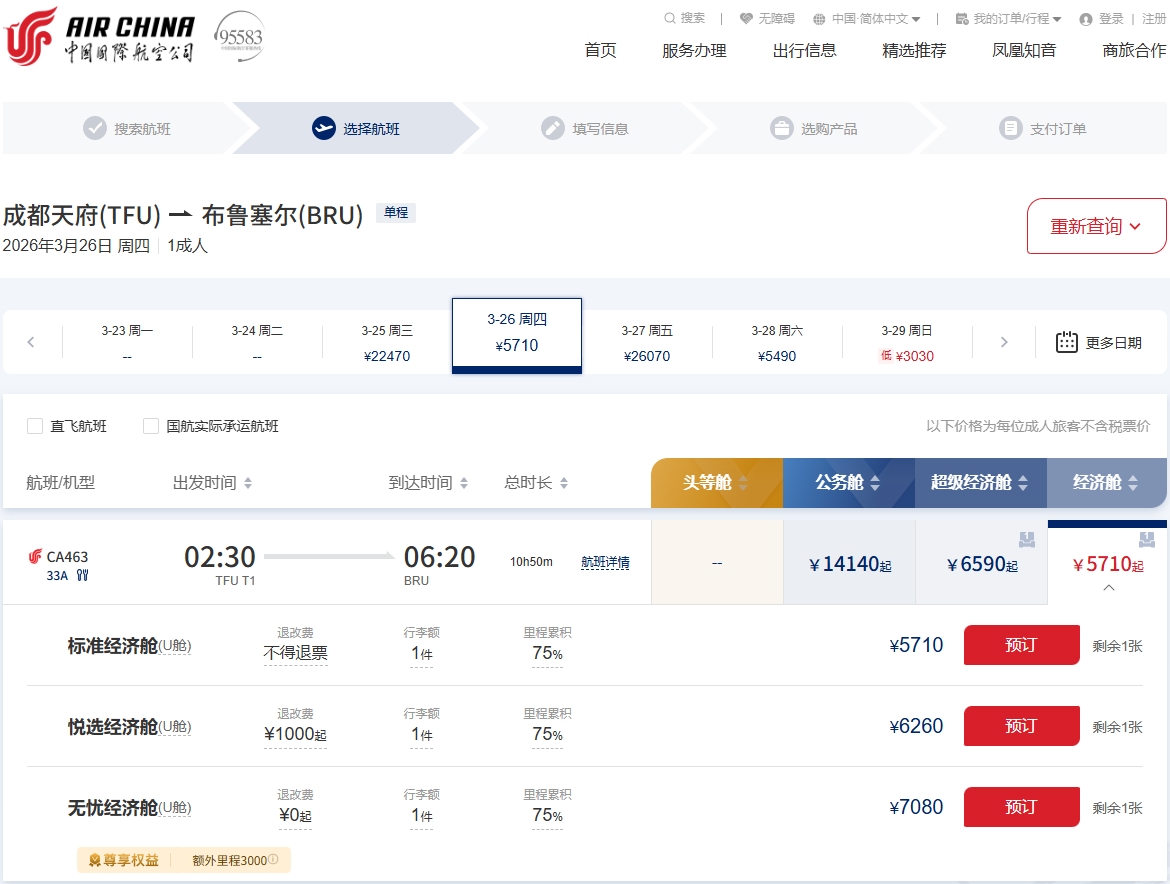The width and height of the screenshot is (1170, 884).
Task: Open the 服务办理 navigation menu
Action: [694, 50]
